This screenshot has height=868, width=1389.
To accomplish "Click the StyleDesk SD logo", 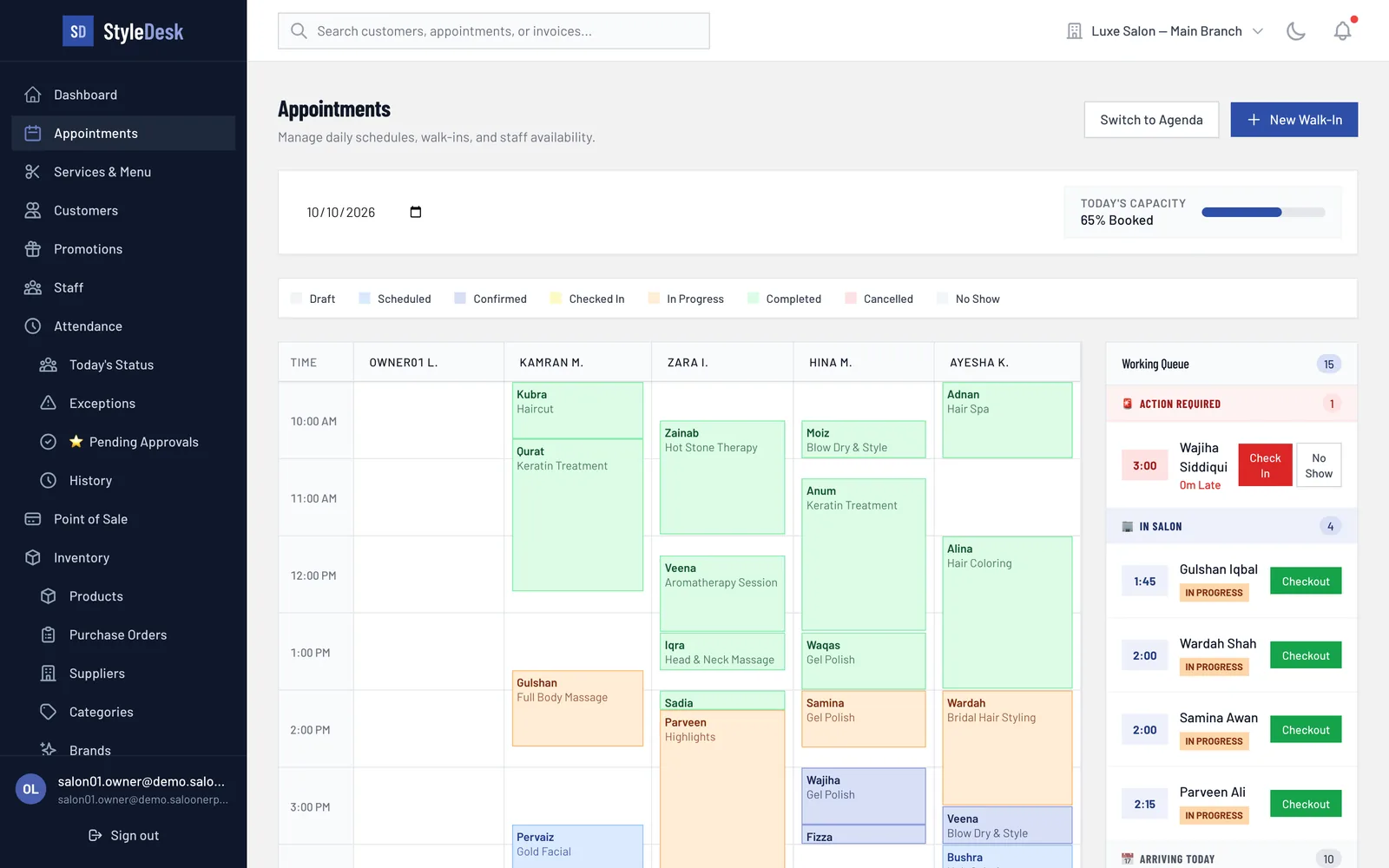I will [x=78, y=32].
